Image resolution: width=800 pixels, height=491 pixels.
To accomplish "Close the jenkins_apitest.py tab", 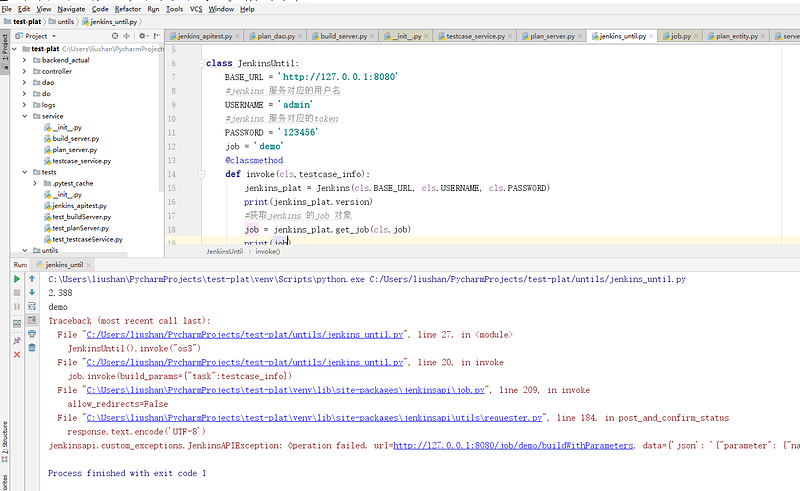I will [x=237, y=36].
